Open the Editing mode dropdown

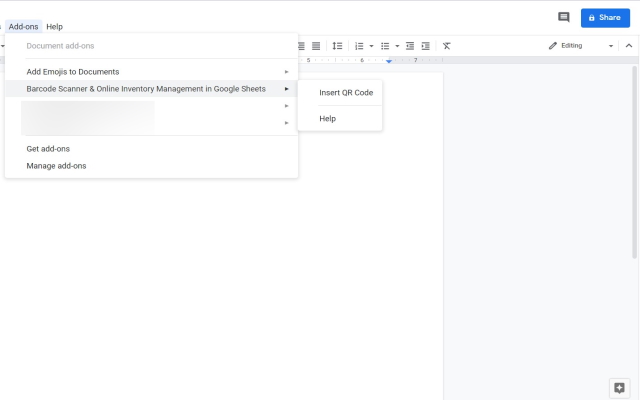[581, 46]
